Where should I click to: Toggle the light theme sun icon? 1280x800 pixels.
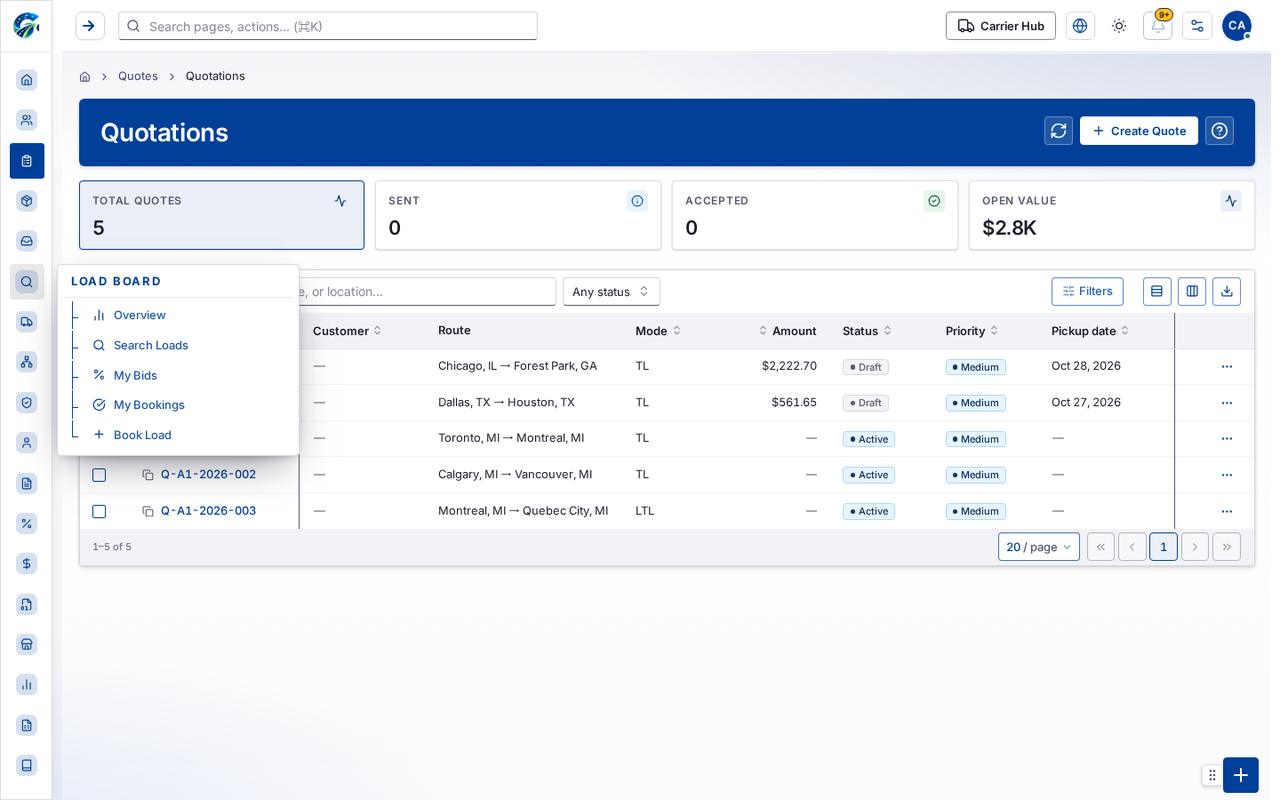click(1119, 26)
